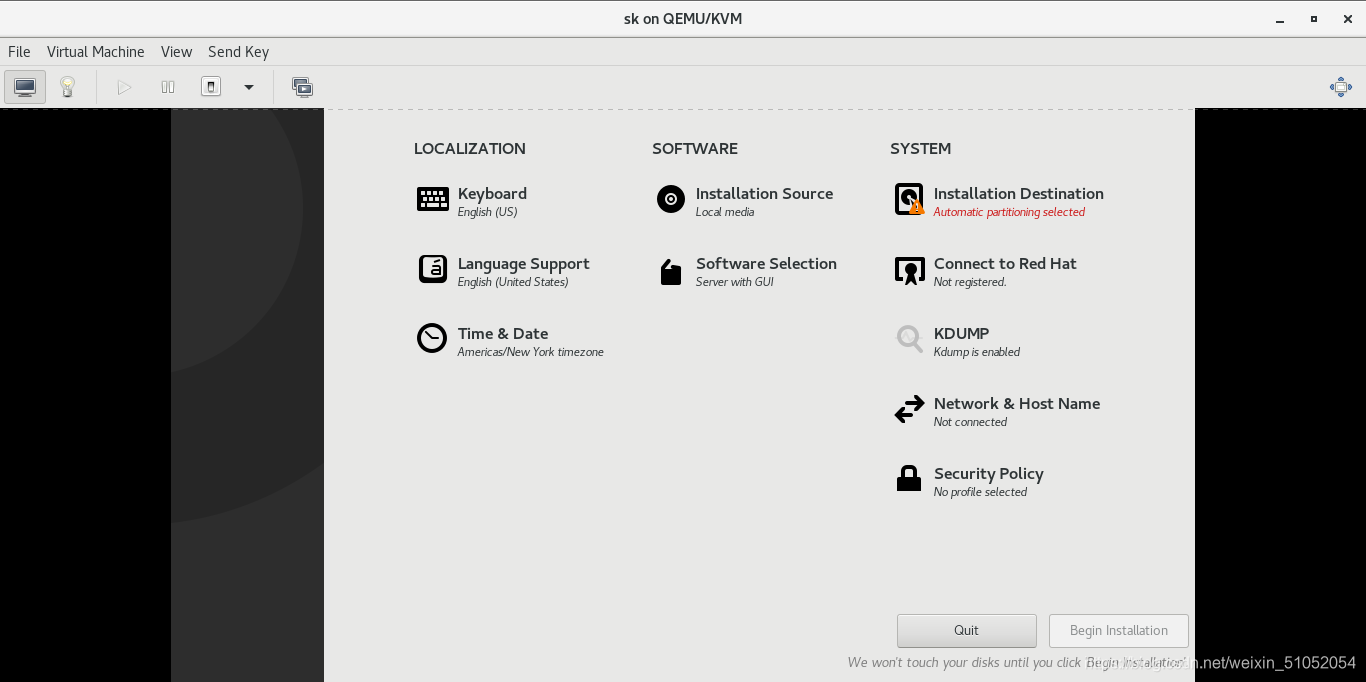This screenshot has height=682, width=1366.
Task: Click the Quit button
Action: (967, 631)
